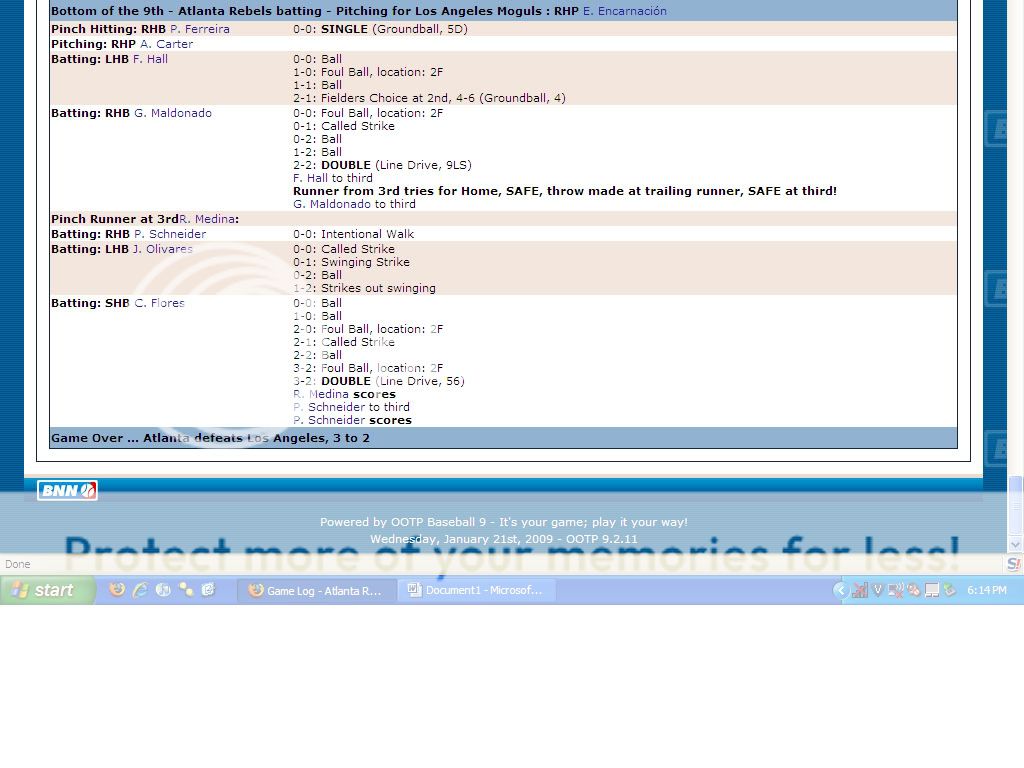The width and height of the screenshot is (1024, 768).
Task: Expand hidden system tray icons chevron
Action: coord(841,590)
